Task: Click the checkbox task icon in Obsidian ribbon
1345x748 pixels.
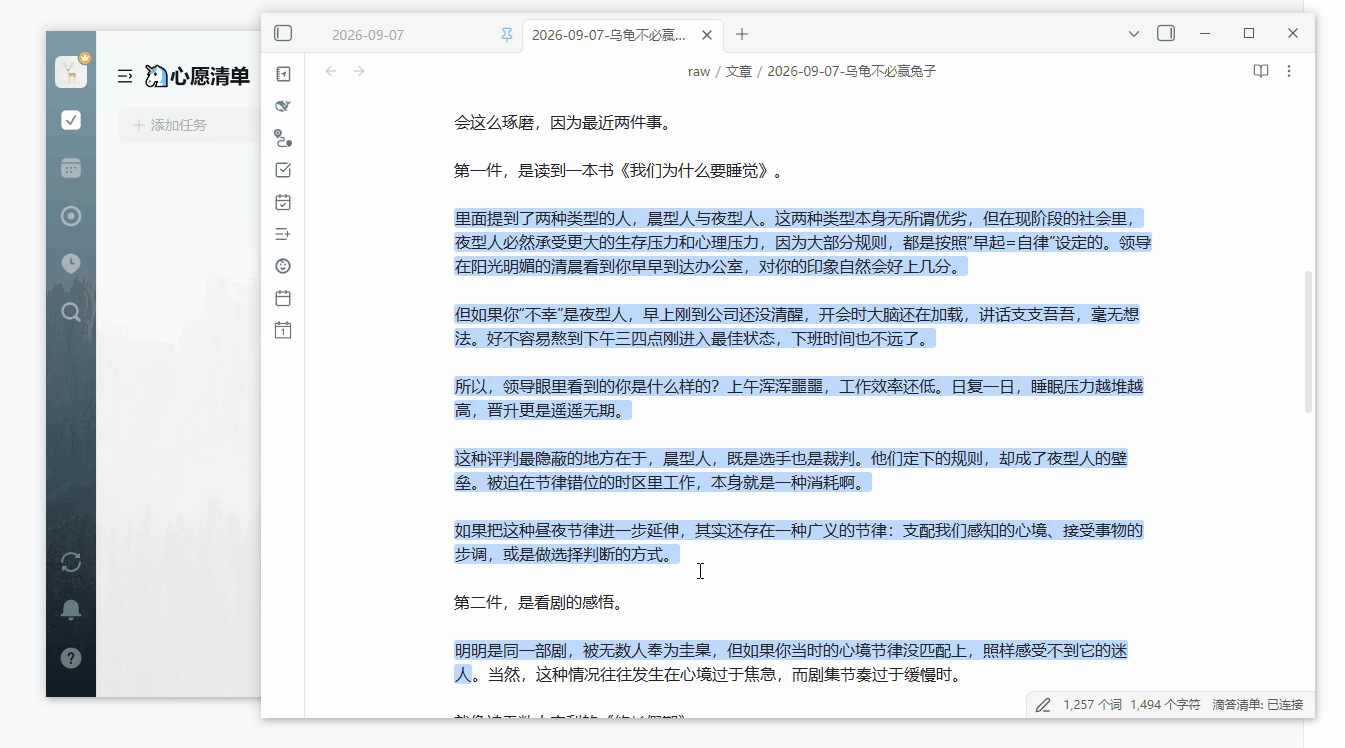Action: 283,170
